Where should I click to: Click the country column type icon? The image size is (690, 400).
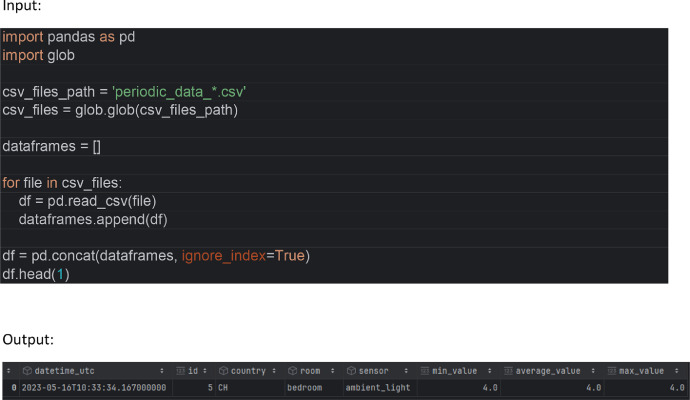tap(223, 371)
